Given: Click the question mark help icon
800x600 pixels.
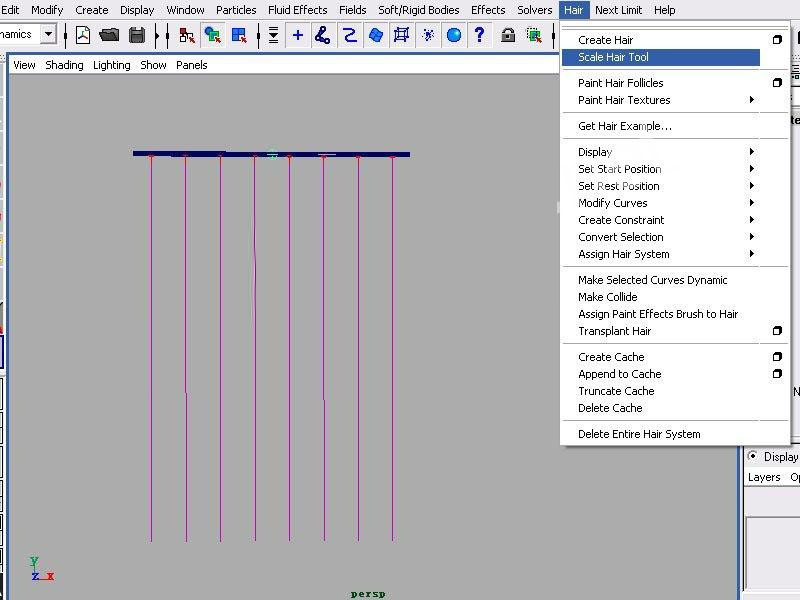Looking at the screenshot, I should click(480, 35).
